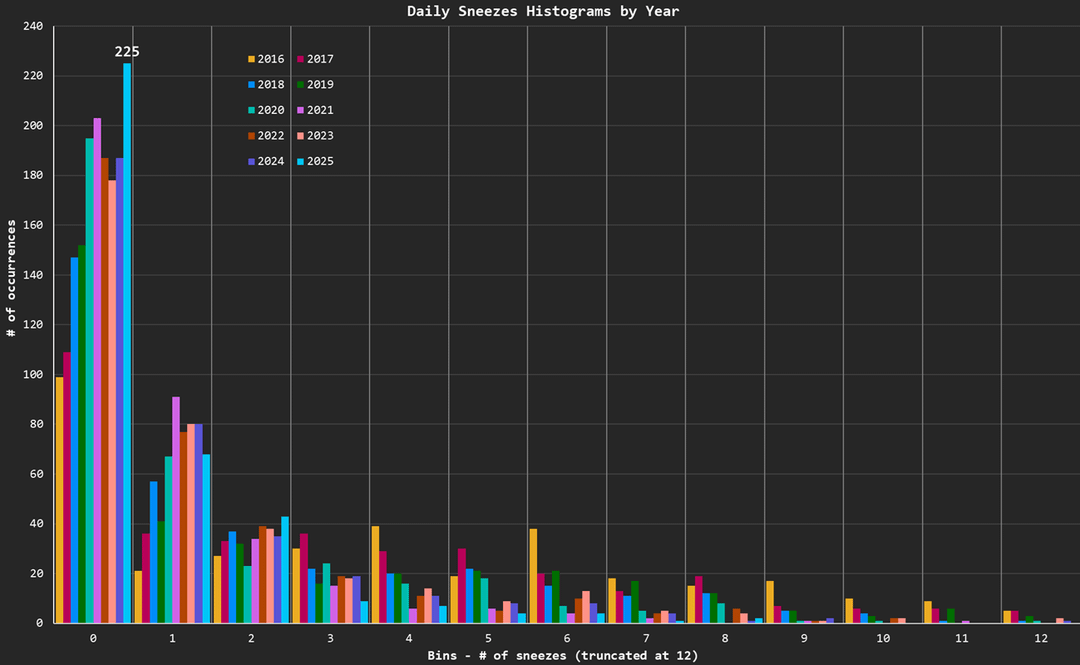Click the chart title 'Daily Sneezes Histograms by Year'
The height and width of the screenshot is (665, 1080).
pos(543,11)
